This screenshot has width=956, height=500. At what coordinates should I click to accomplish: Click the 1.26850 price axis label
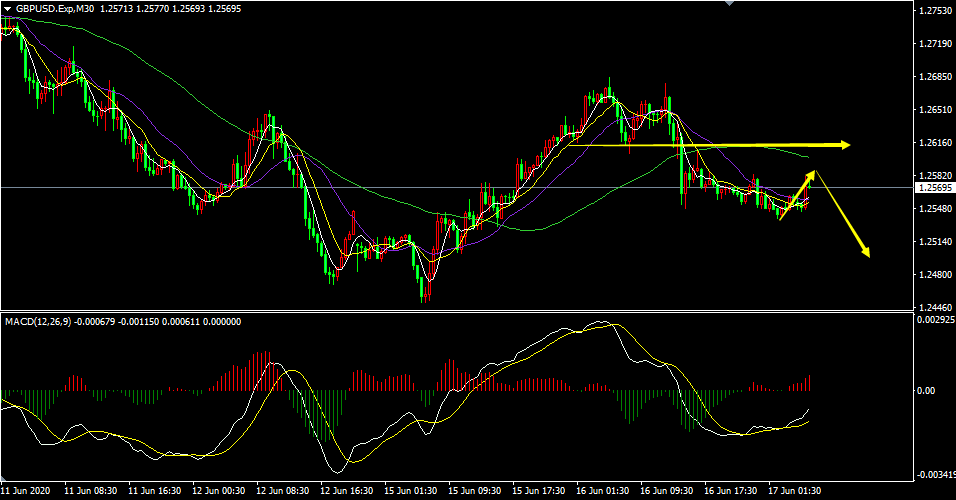933,77
